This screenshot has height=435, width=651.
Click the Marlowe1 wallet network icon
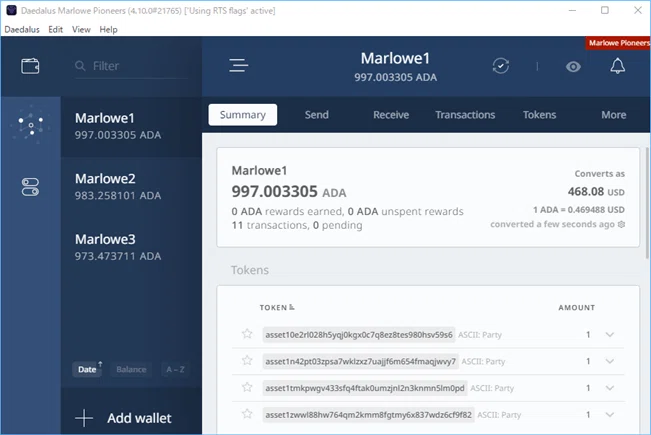pos(31,125)
